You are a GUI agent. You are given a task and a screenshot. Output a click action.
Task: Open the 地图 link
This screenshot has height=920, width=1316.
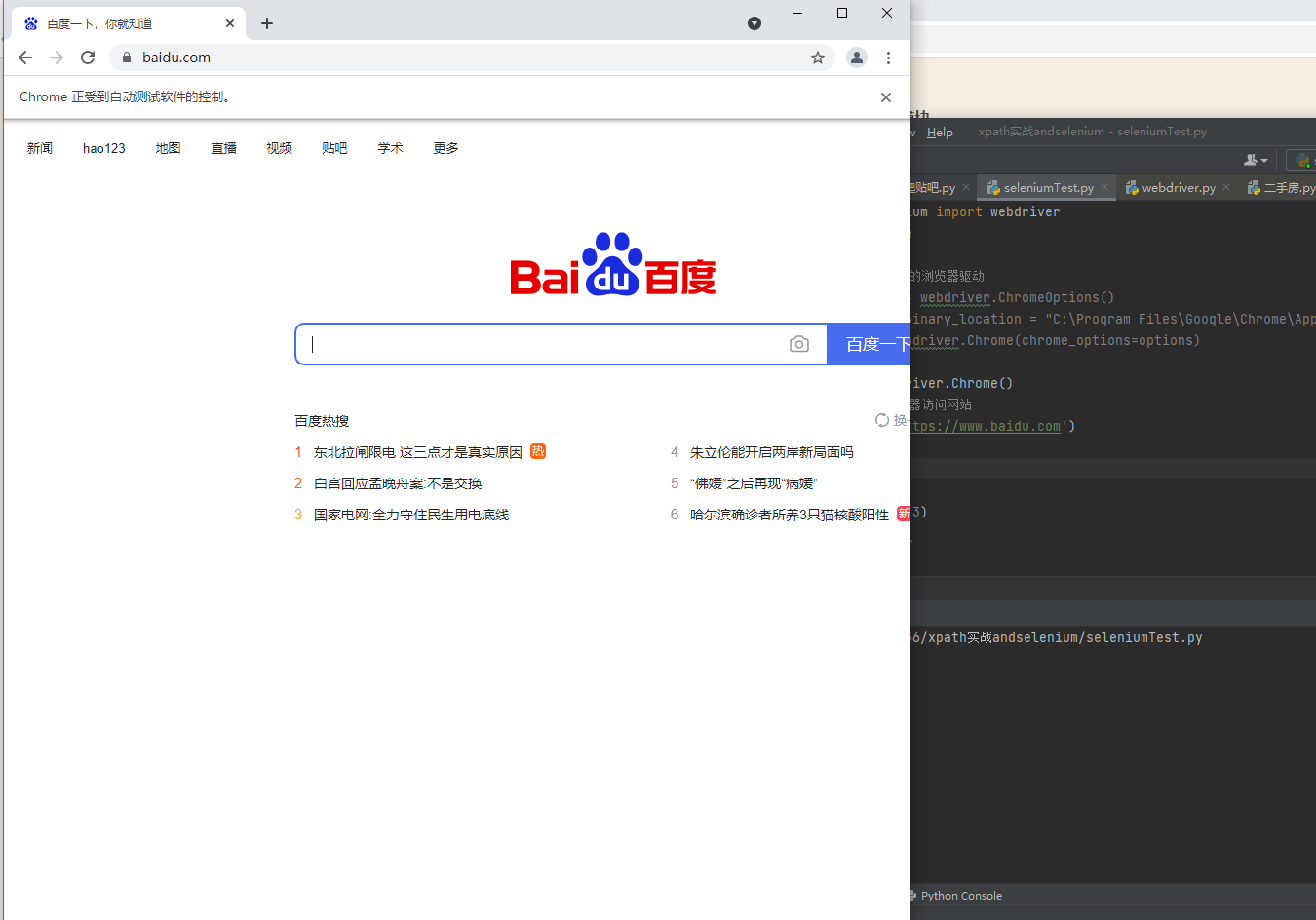click(x=169, y=148)
